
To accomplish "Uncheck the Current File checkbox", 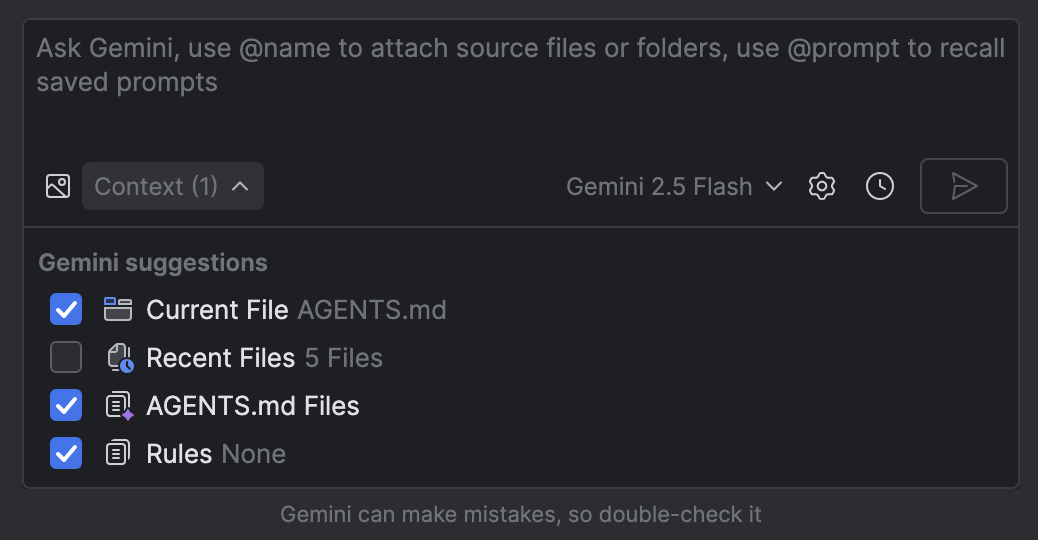I will pos(66,310).
